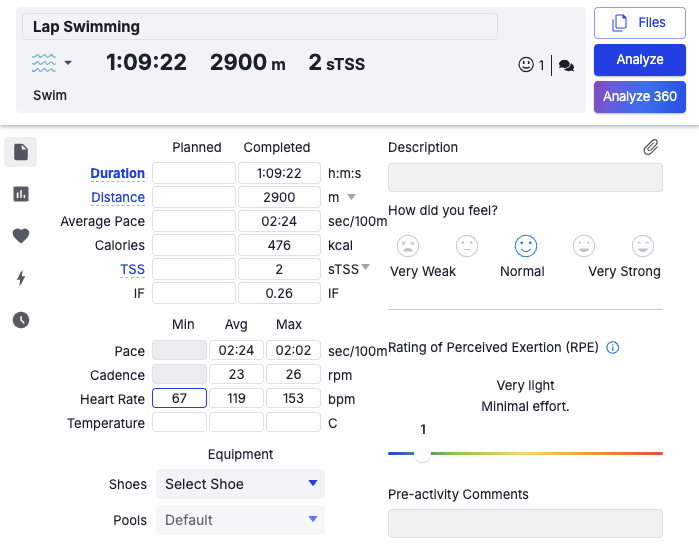
Task: Click the Temperature min field
Action: [x=180, y=422]
